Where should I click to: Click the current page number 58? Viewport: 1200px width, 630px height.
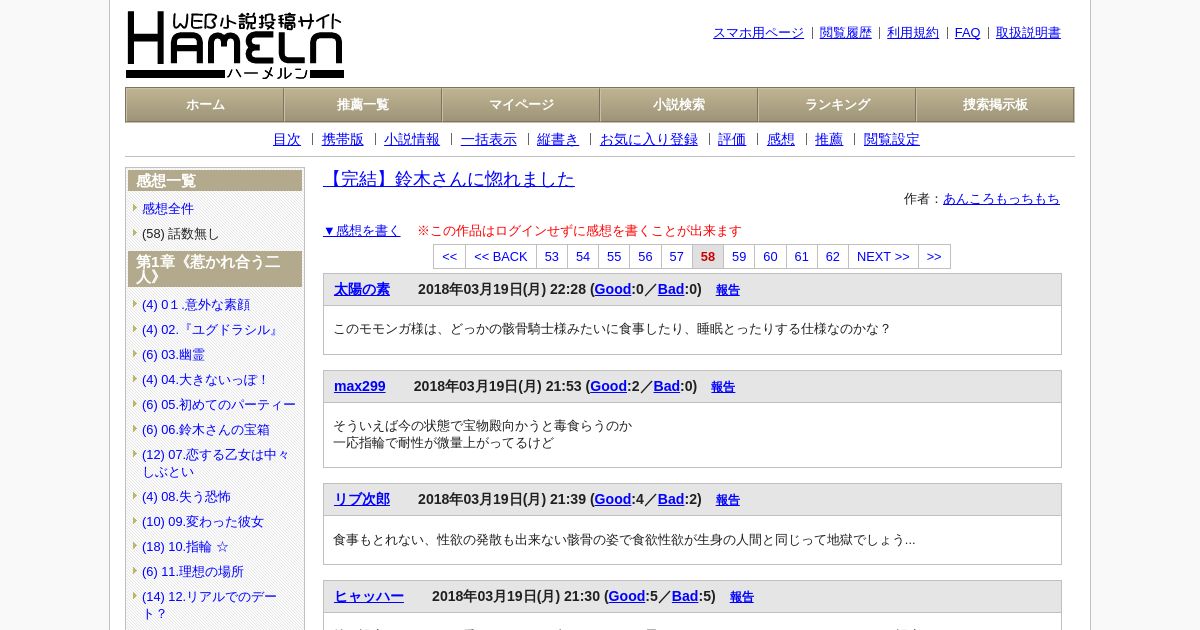pos(708,257)
